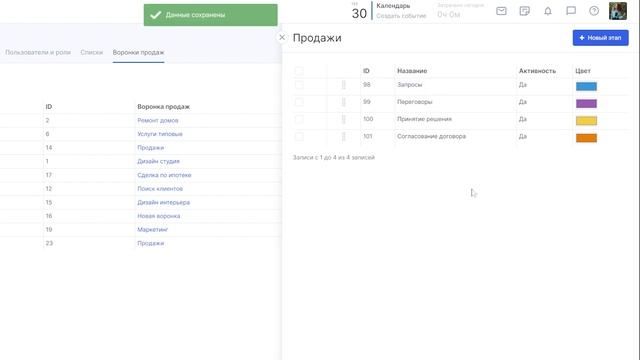The image size is (640, 360).
Task: Use the drag handle for Переговоры row
Action: point(344,102)
